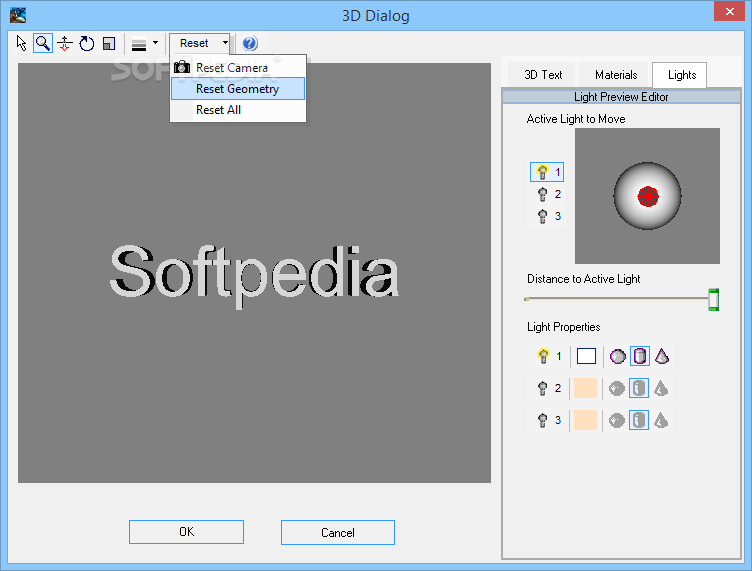Click the Reset toolbar button

194,43
